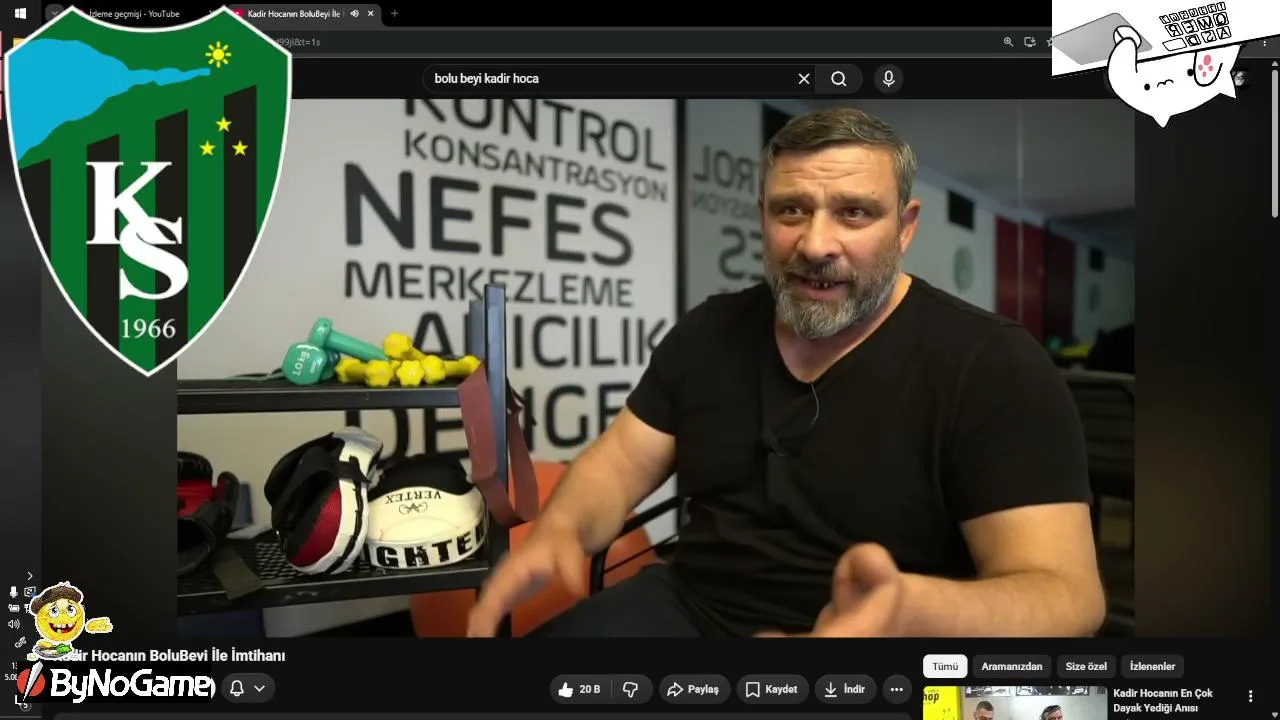
Task: Start voice search with the microphone
Action: 888,79
